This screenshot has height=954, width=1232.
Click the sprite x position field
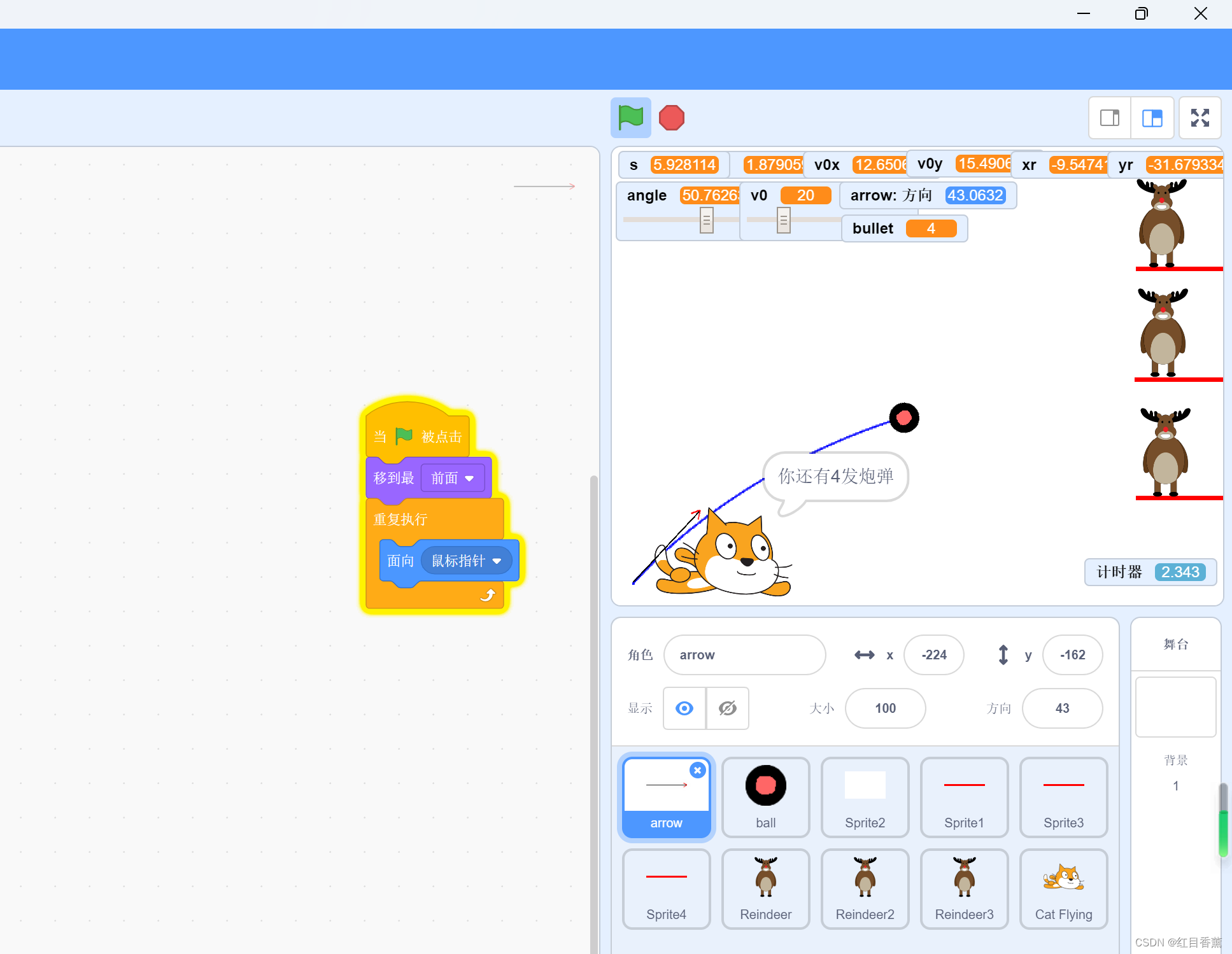933,655
